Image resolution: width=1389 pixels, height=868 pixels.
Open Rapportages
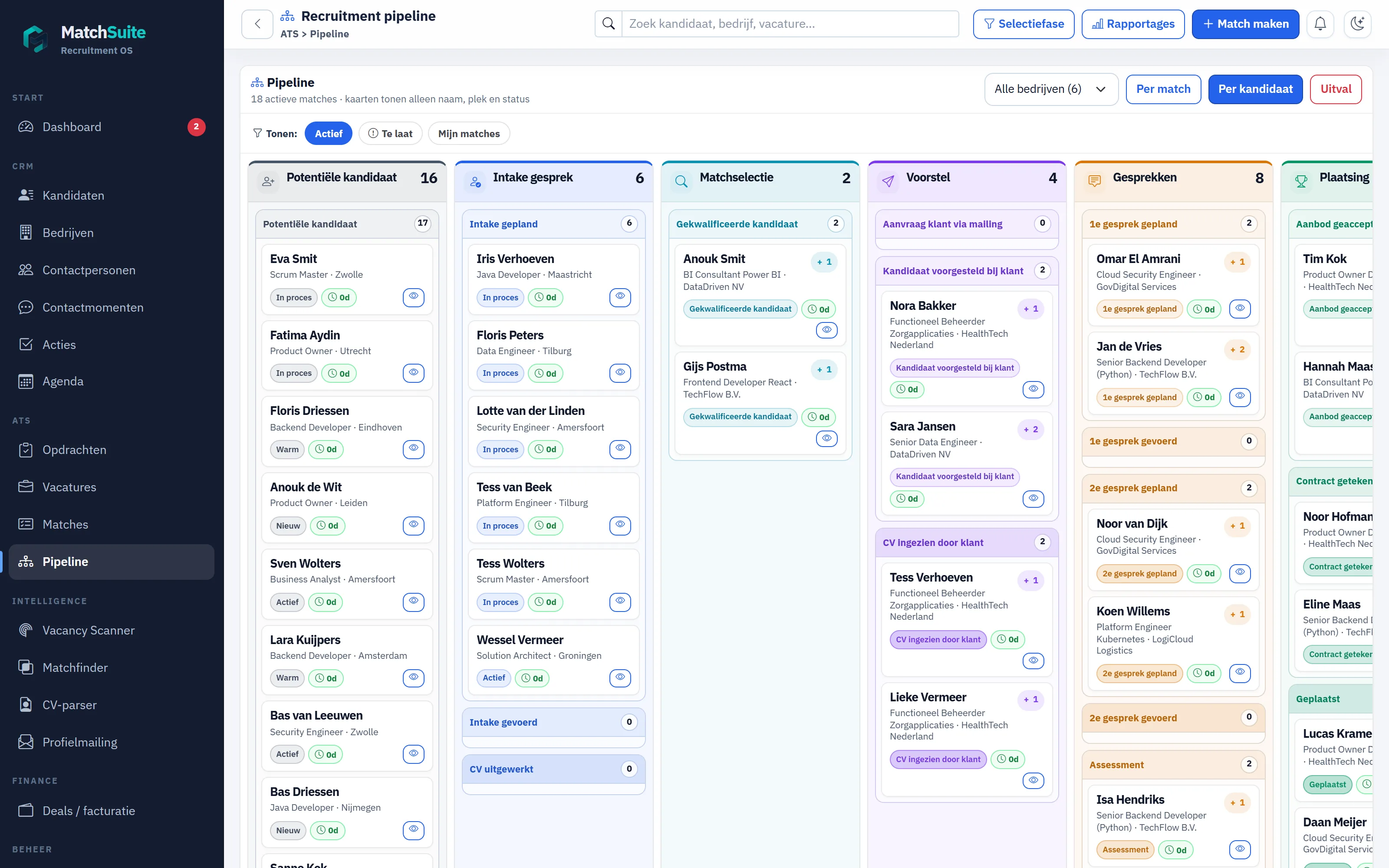pos(1133,23)
